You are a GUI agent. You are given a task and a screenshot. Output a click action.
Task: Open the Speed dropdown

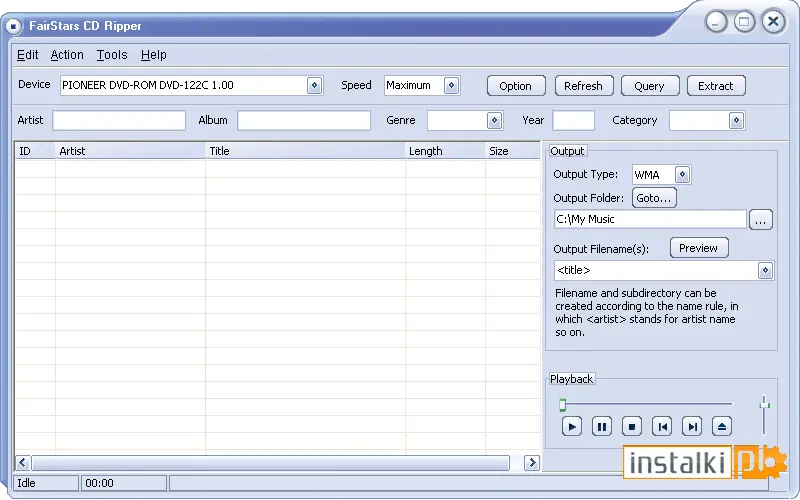click(x=451, y=85)
